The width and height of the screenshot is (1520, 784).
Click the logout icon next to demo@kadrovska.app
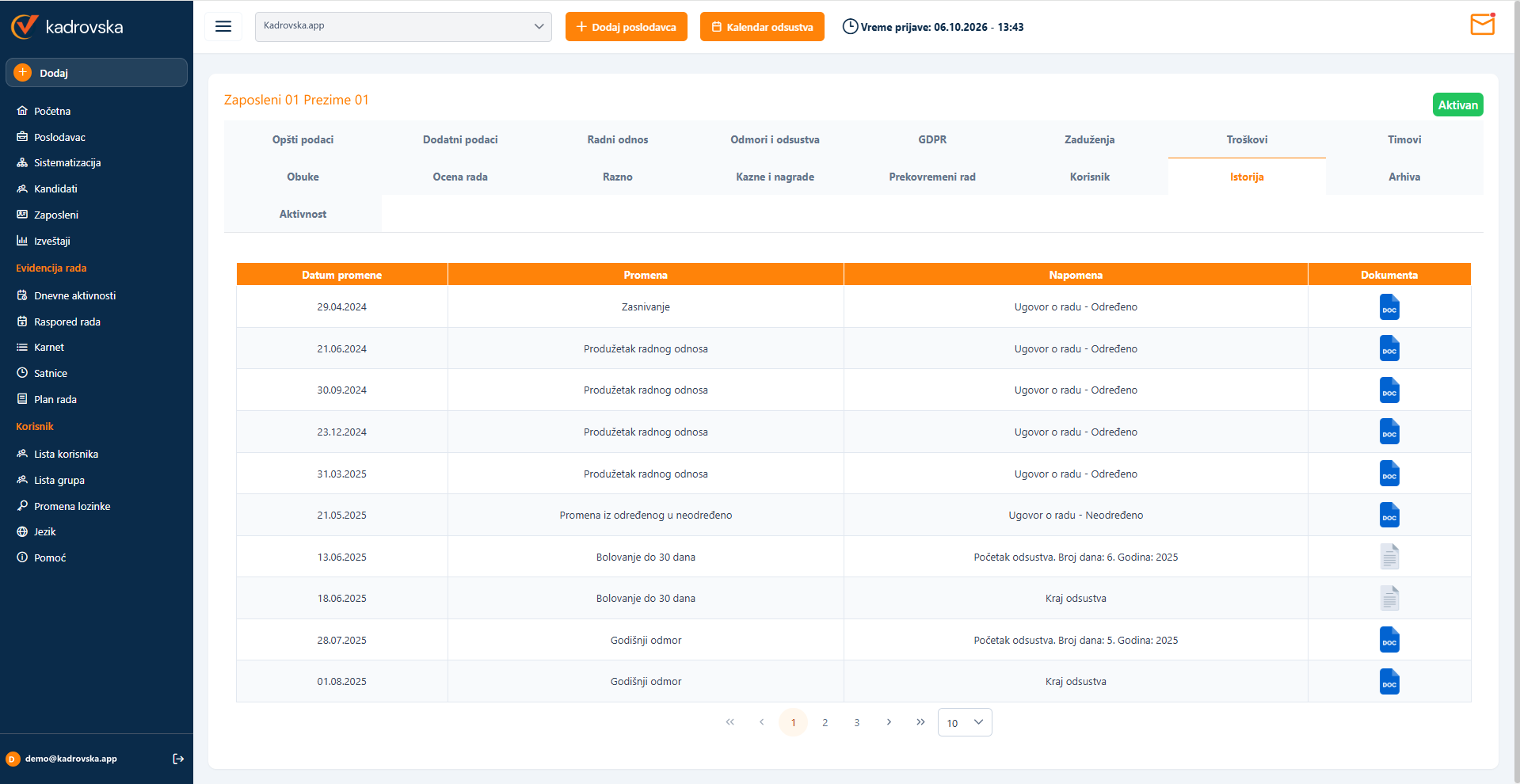[x=178, y=759]
